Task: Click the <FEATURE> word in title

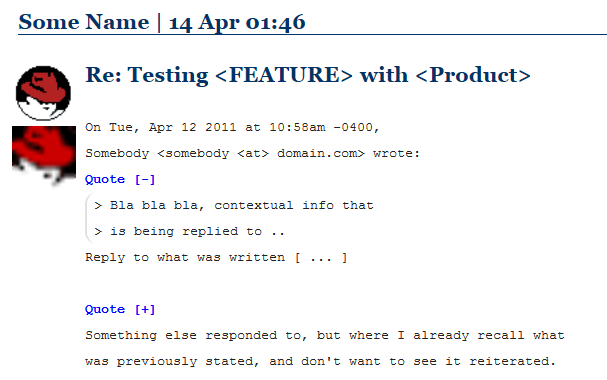Action: pyautogui.click(x=284, y=75)
